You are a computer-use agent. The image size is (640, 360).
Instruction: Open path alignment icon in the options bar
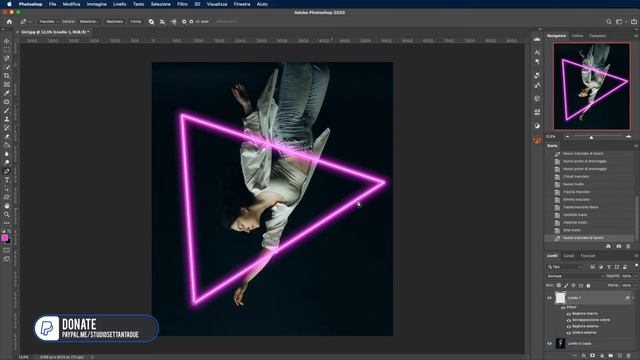(162, 22)
